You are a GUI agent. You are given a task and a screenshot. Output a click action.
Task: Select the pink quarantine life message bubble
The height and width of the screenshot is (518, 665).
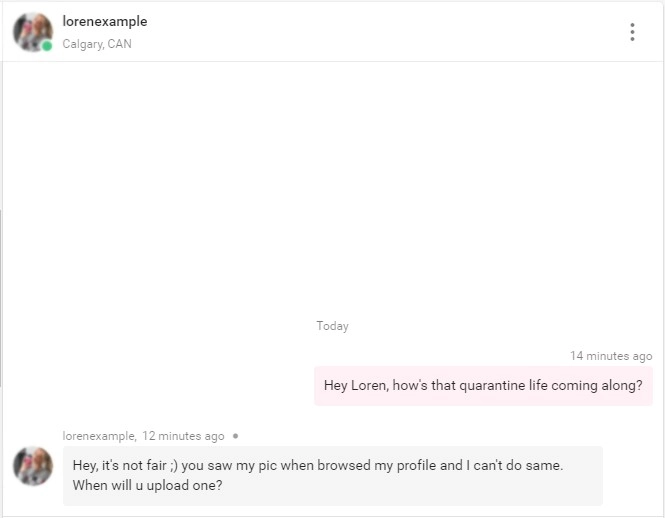[x=483, y=386]
